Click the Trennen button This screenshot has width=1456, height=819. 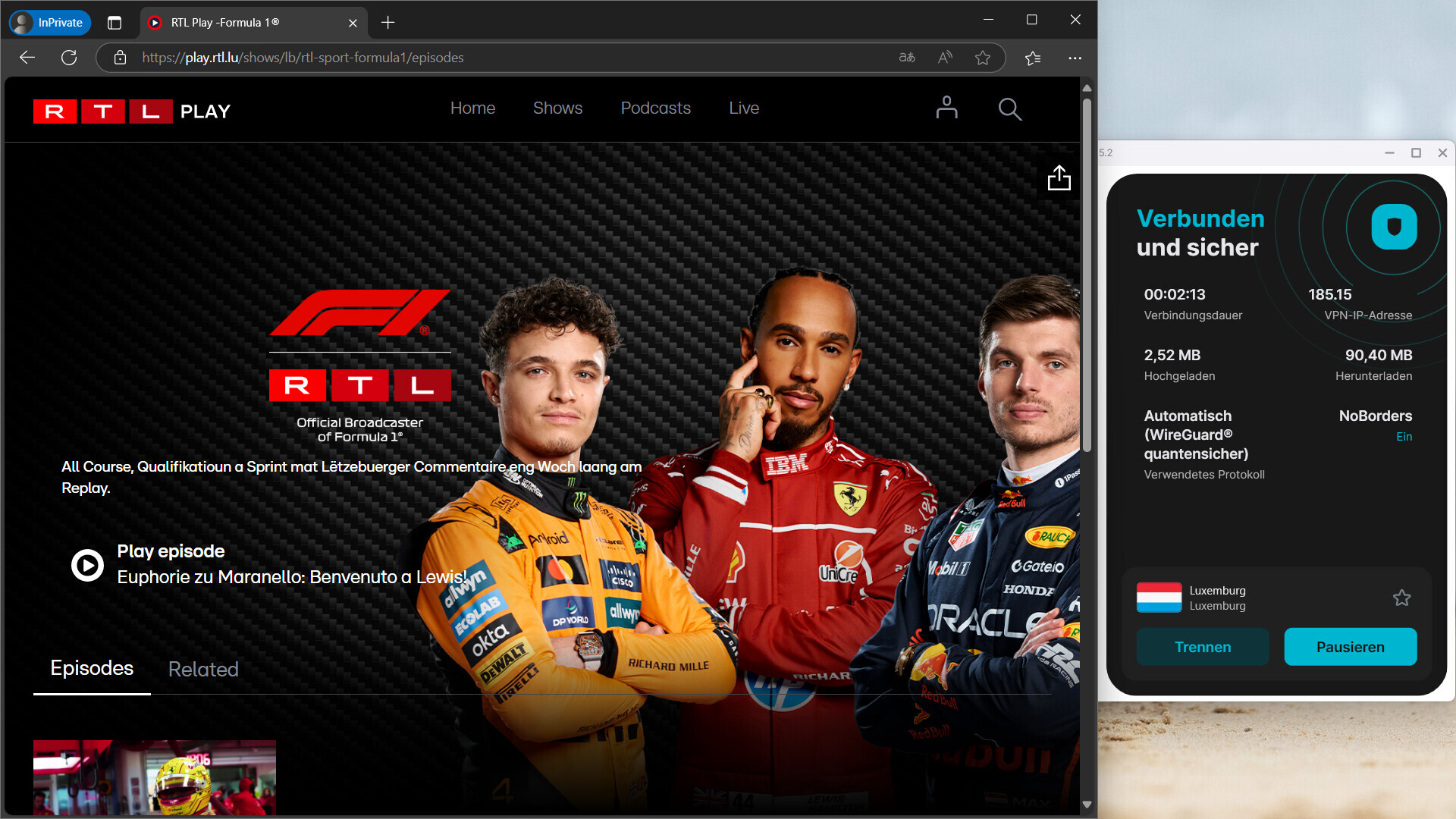(x=1202, y=647)
